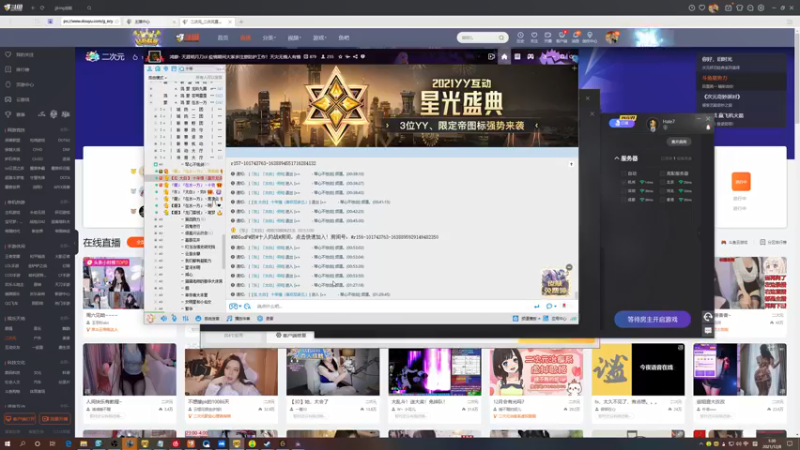This screenshot has height=450, width=800.
Task: Open File Explorer from the taskbar
Action: coord(83,444)
